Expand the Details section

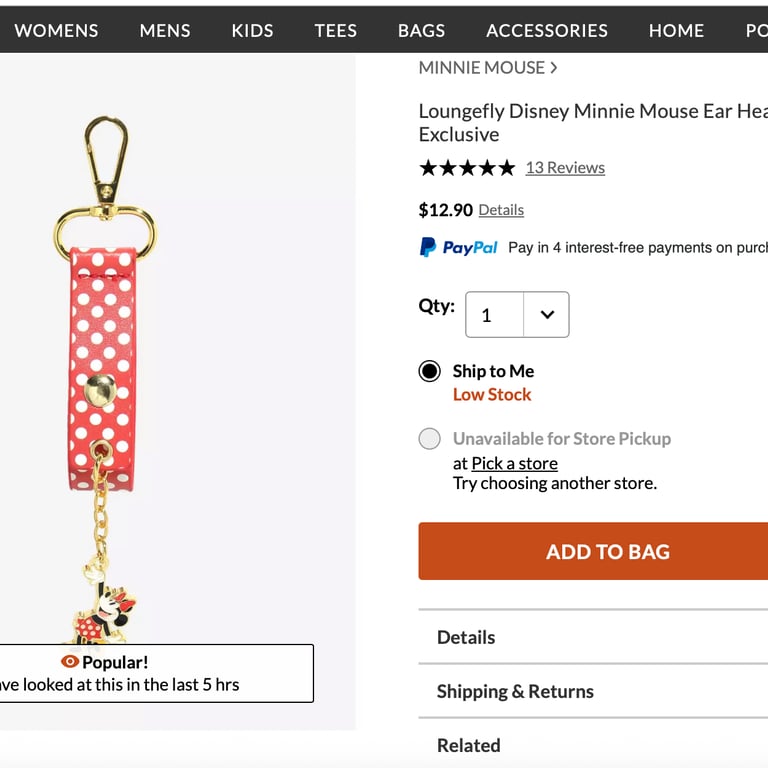coord(466,637)
